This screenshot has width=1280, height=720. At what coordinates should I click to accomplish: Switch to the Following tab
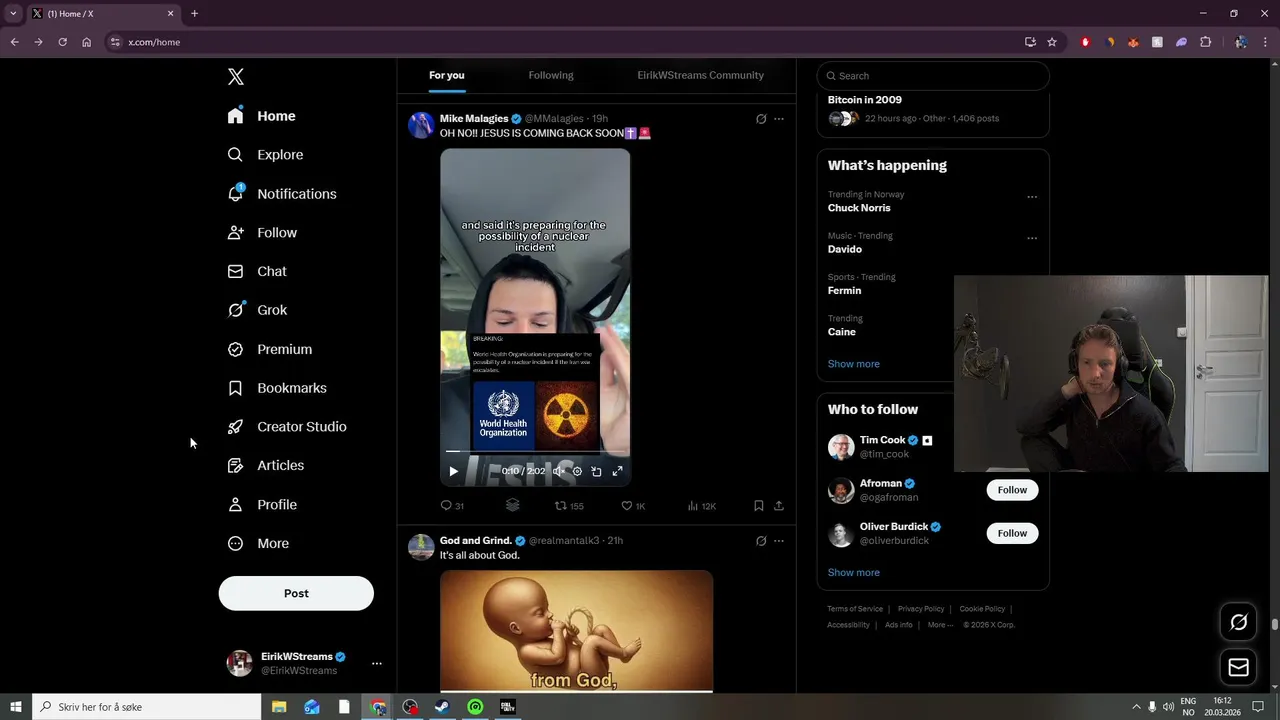pyautogui.click(x=551, y=75)
